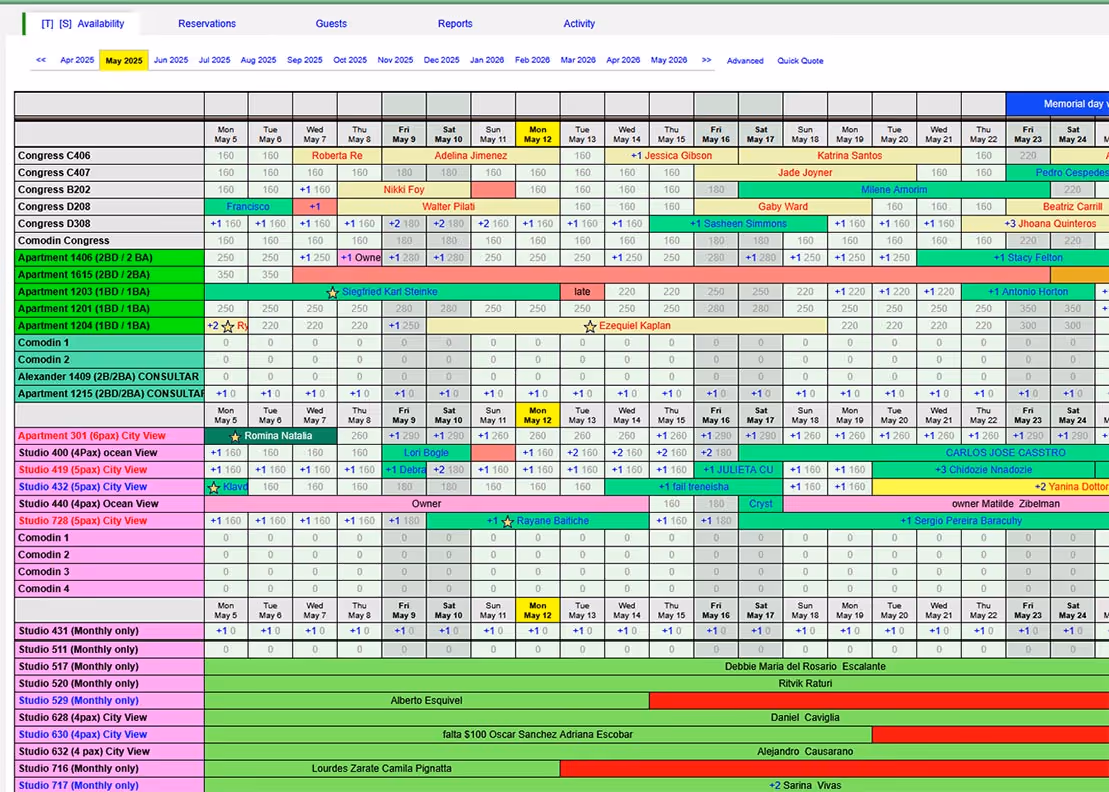Open the Advanced search link
The height and width of the screenshot is (792, 1109).
745,61
